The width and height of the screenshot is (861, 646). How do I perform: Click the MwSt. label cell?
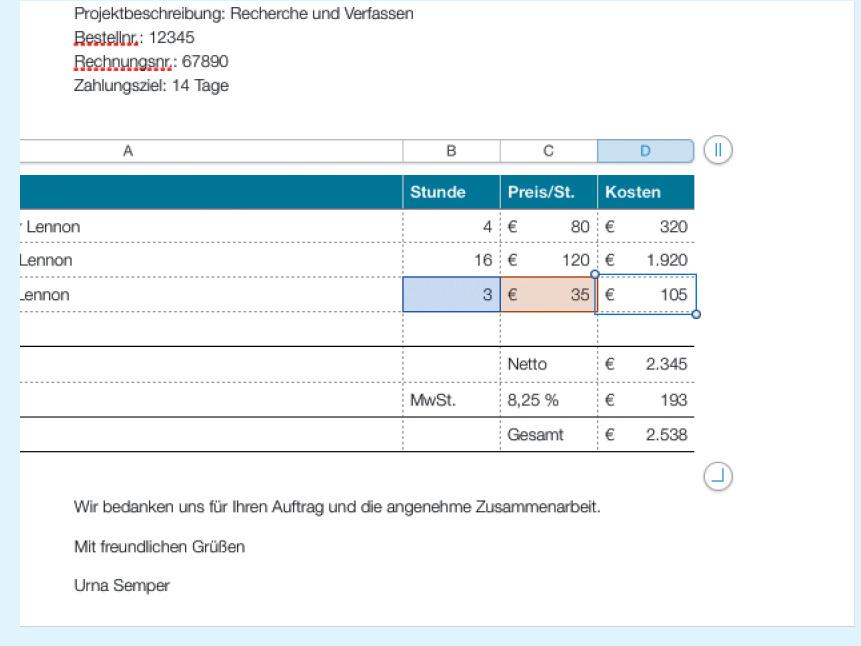click(x=451, y=400)
